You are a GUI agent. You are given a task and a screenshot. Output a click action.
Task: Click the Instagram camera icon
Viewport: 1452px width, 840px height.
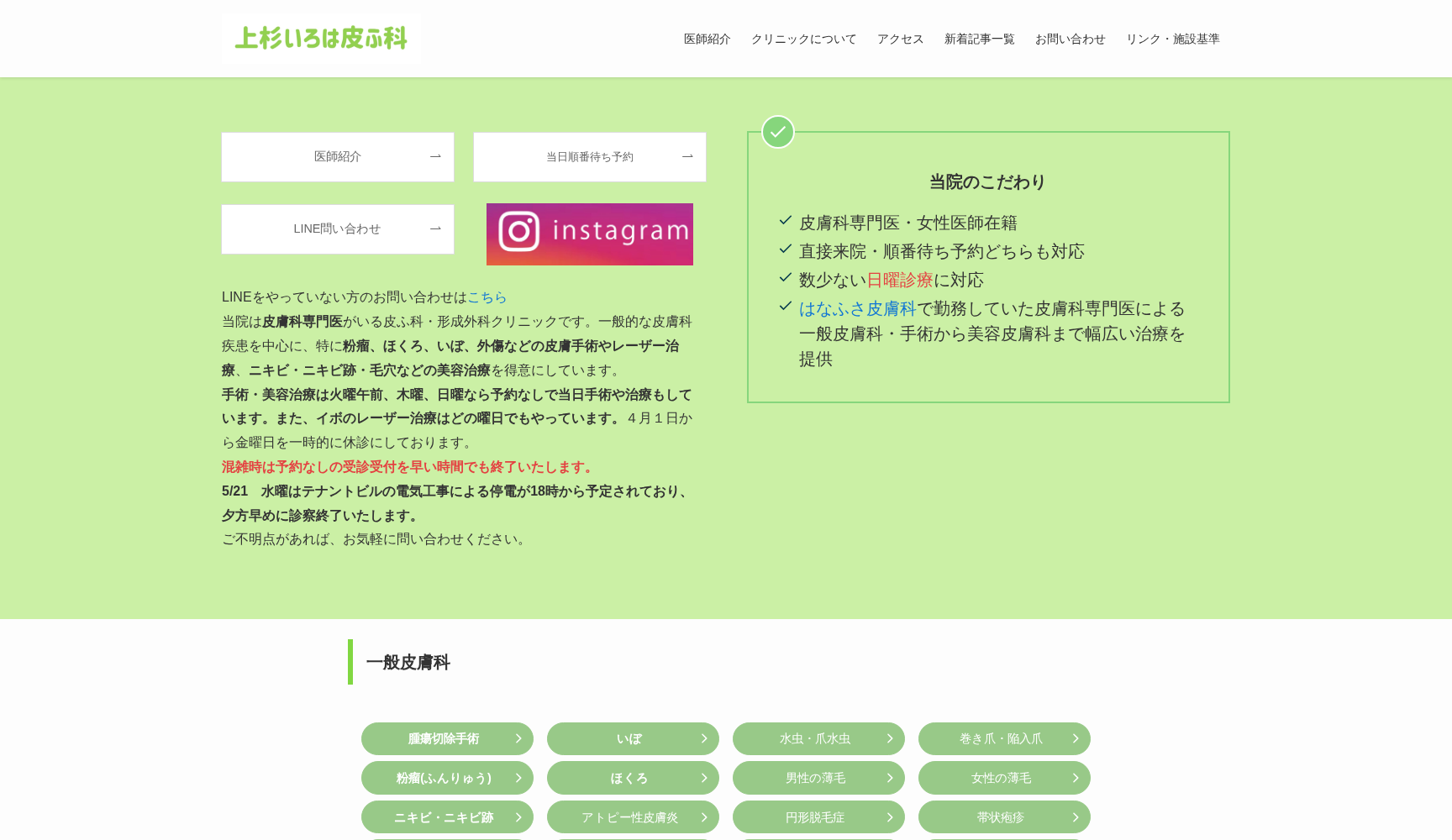click(519, 233)
